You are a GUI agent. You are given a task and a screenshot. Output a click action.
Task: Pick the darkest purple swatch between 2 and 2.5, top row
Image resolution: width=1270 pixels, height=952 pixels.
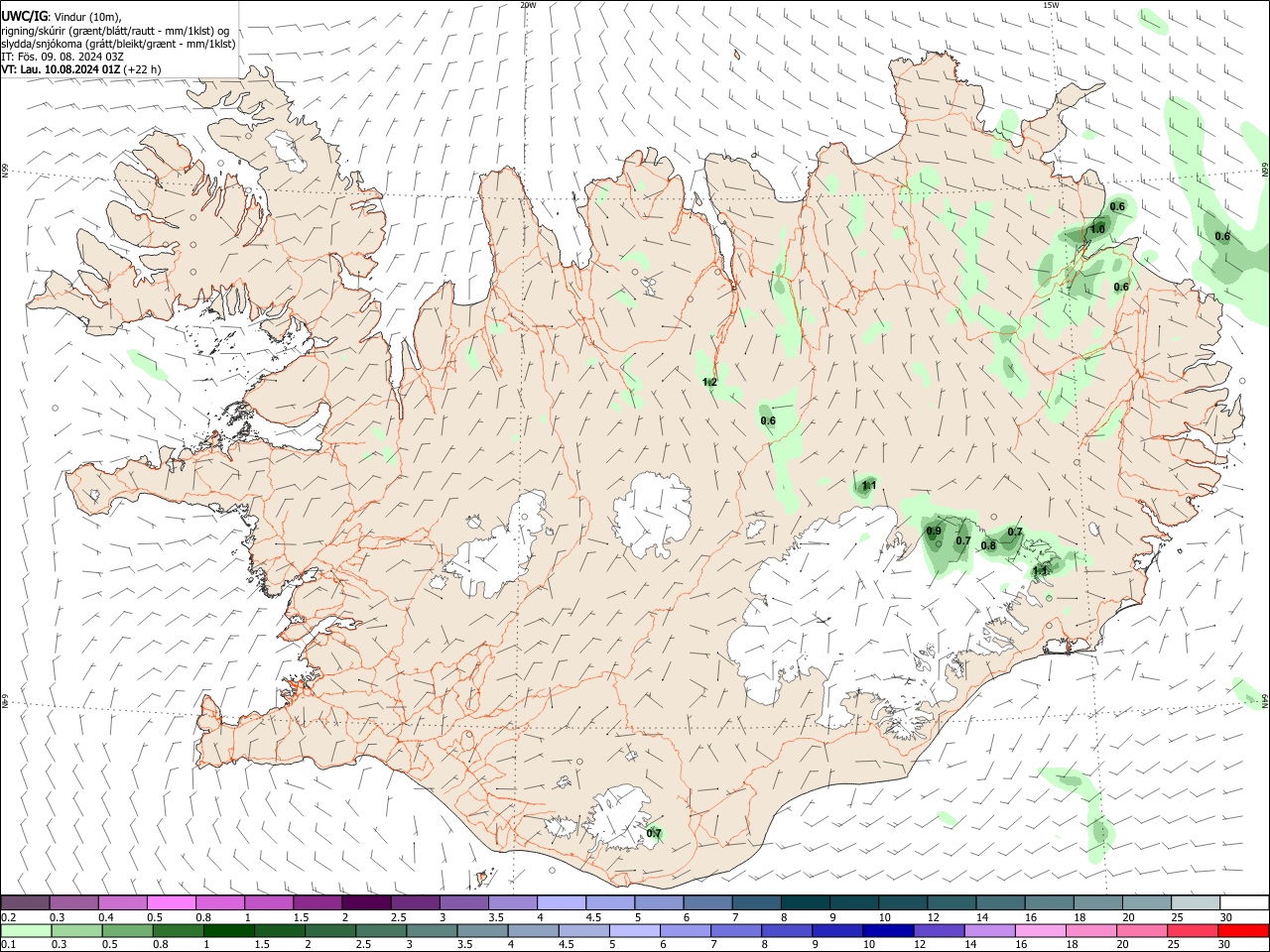click(365, 902)
